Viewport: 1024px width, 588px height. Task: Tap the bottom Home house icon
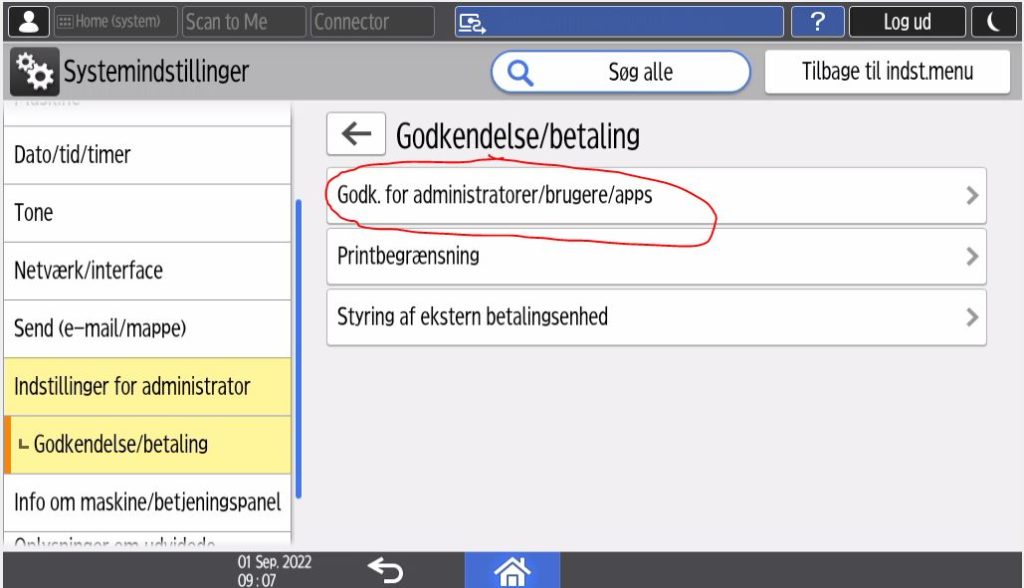(x=512, y=570)
